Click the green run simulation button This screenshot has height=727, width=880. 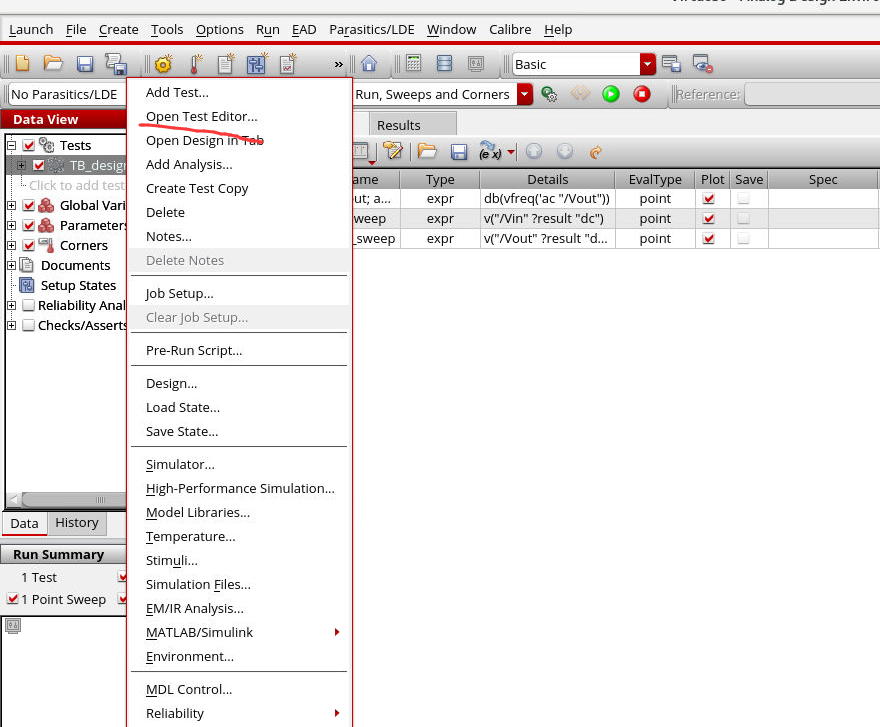tap(611, 94)
